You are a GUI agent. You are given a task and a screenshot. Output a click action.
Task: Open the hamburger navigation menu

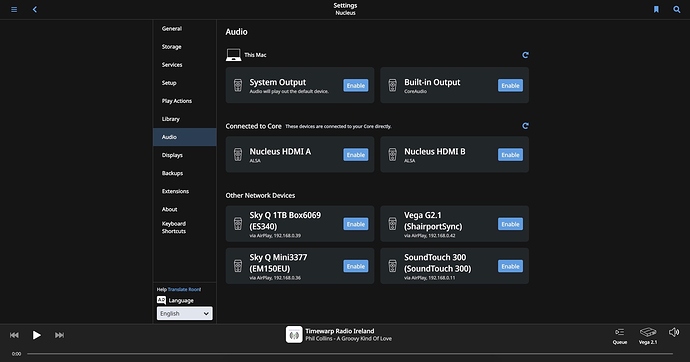click(x=14, y=9)
